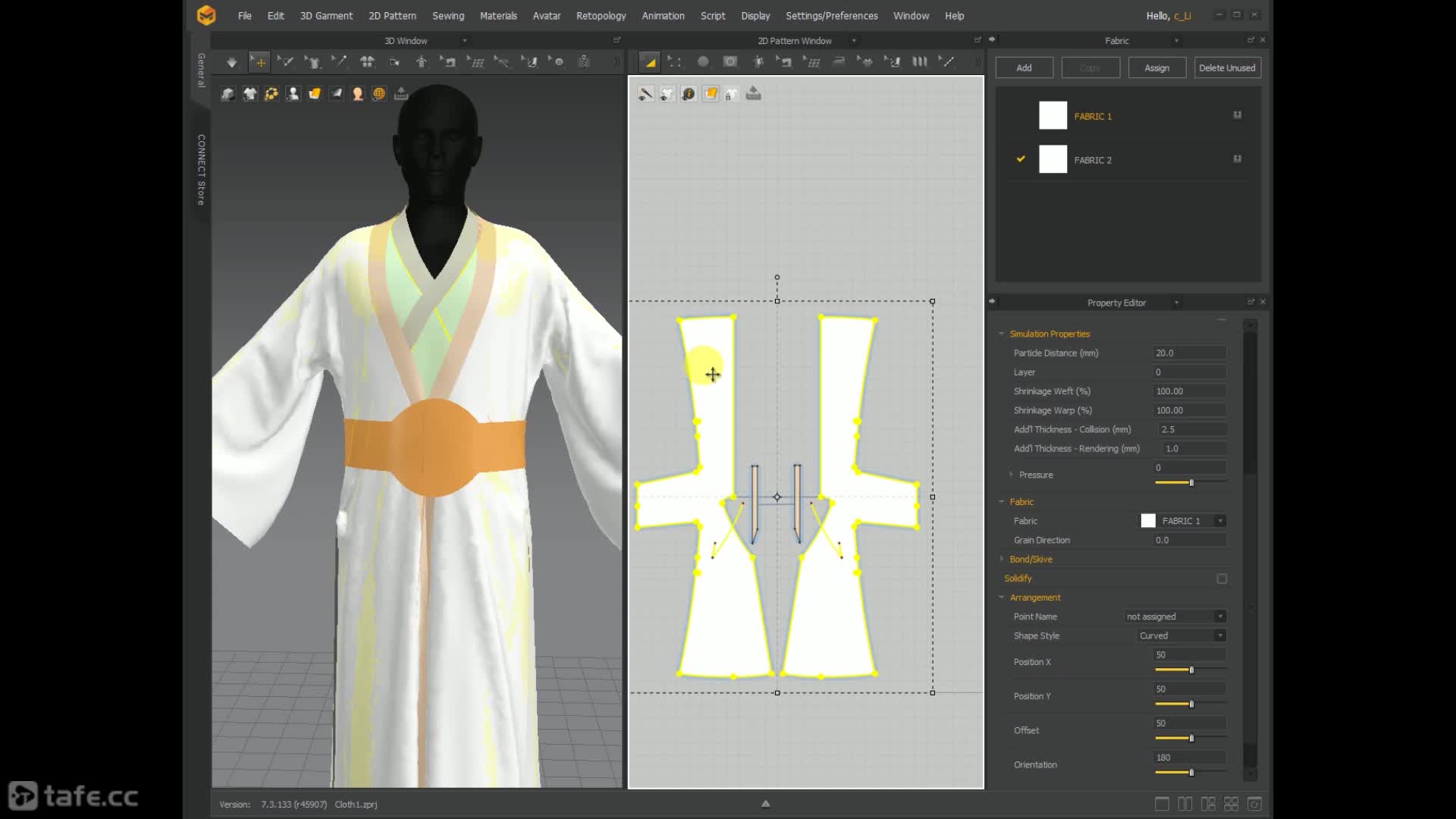Click the Simulate down-arrow icon in 3D toolbar
The height and width of the screenshot is (819, 1456).
pyautogui.click(x=231, y=62)
